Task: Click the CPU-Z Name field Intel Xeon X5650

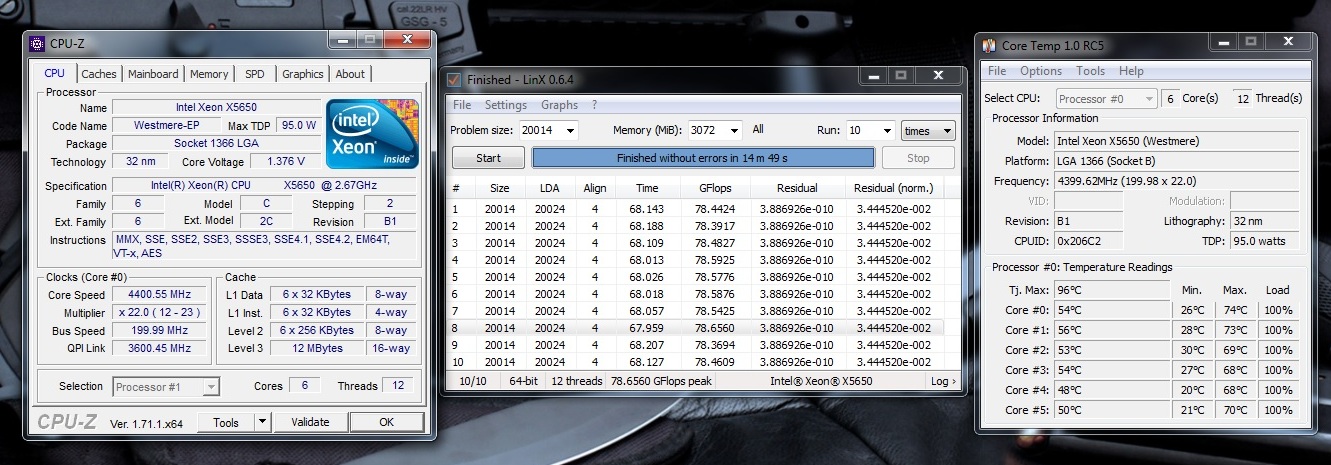Action: (x=214, y=108)
